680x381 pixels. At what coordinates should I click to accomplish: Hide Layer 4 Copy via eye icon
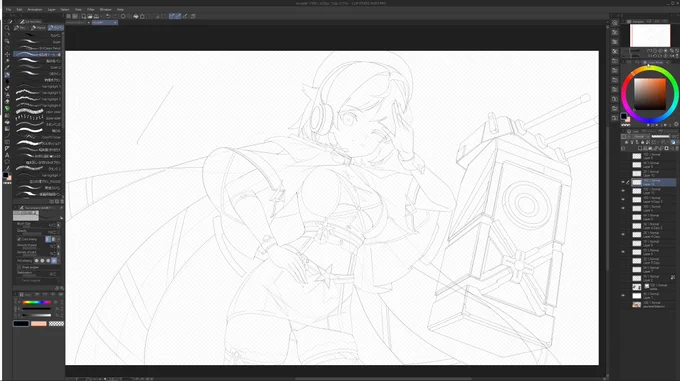[x=623, y=234]
